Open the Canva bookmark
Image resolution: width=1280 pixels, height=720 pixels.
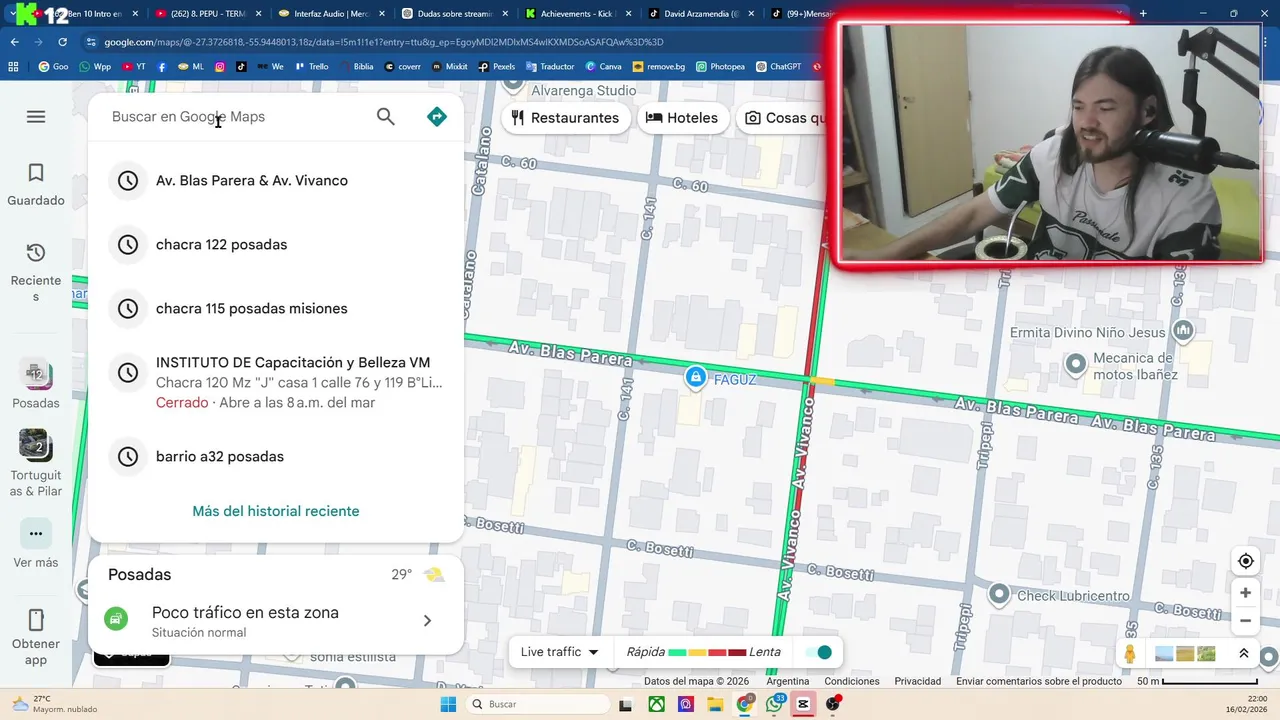click(x=603, y=67)
